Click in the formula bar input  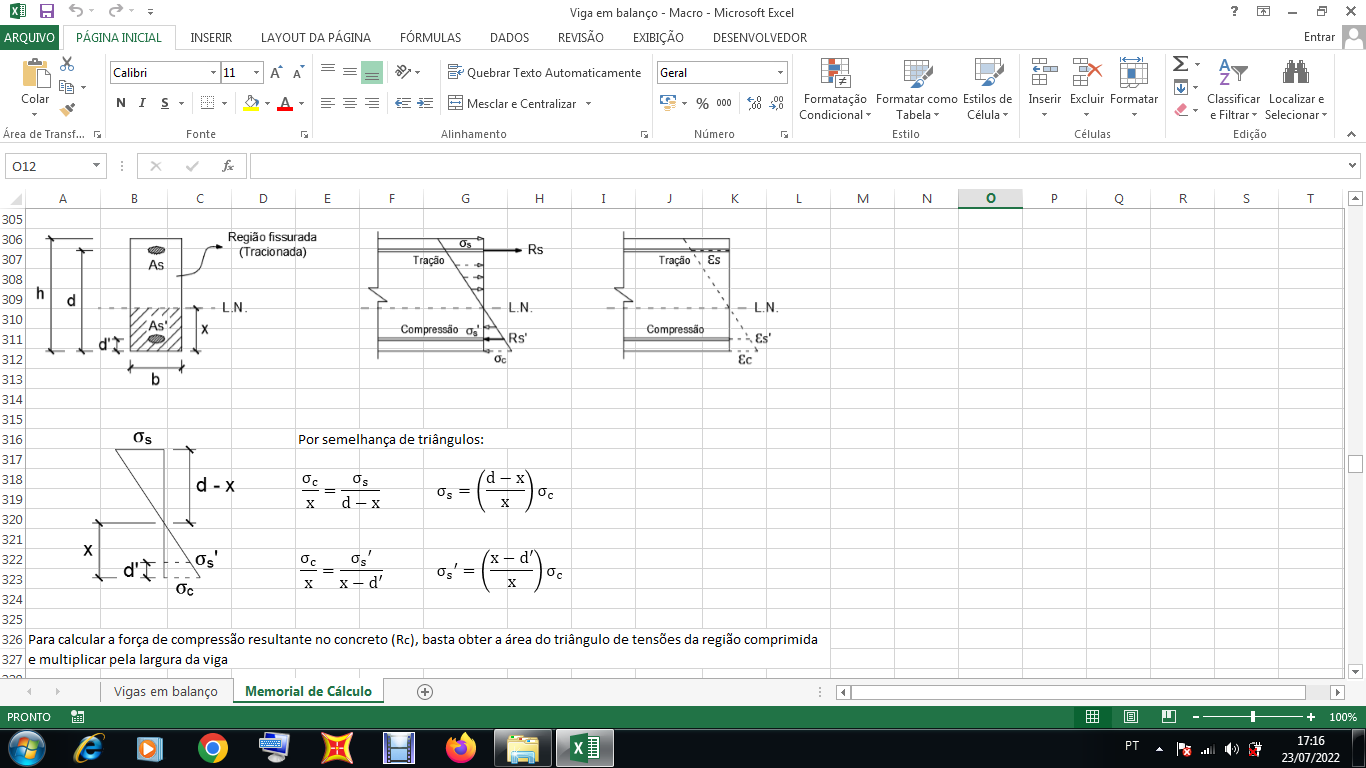(797, 166)
